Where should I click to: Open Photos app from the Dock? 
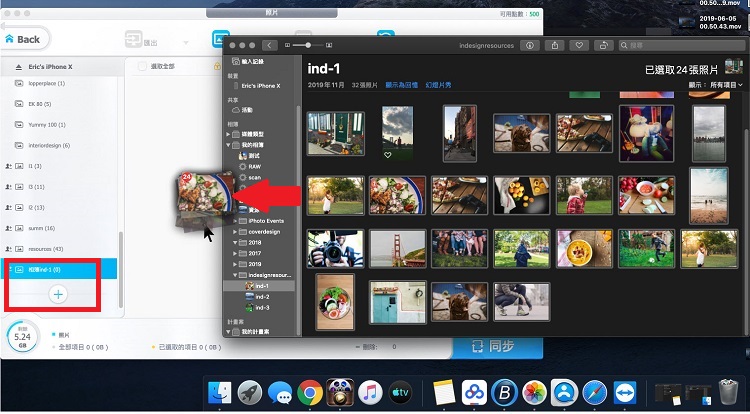(534, 394)
